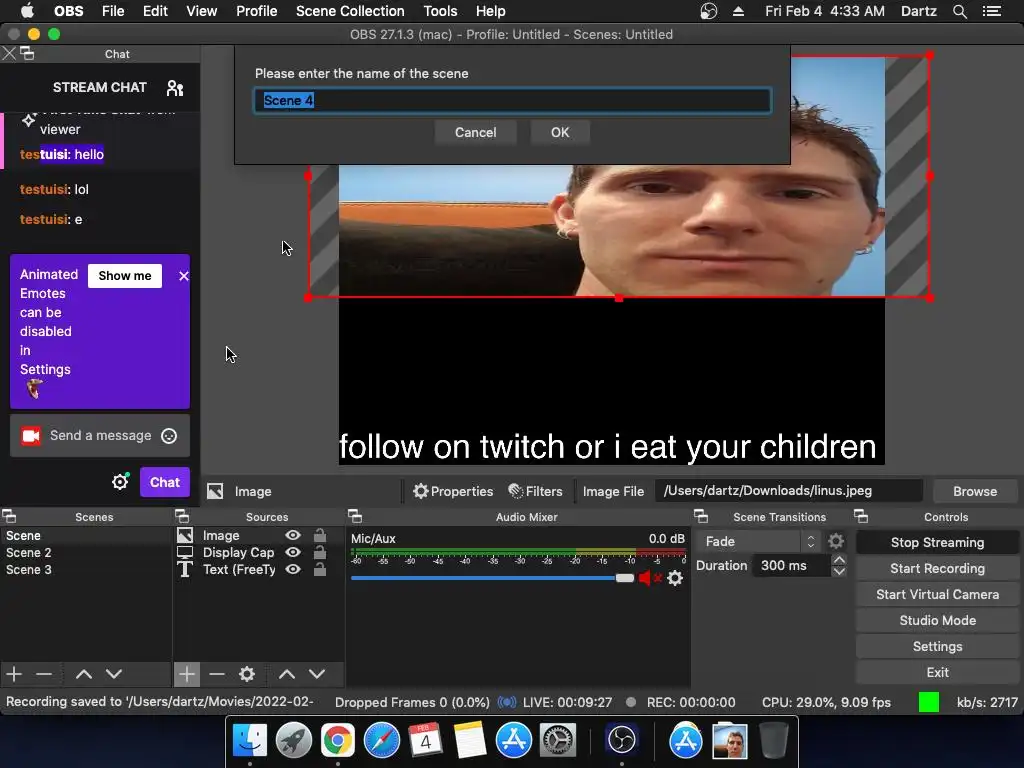Open Safari from the Dock
1024x768 pixels.
381,740
